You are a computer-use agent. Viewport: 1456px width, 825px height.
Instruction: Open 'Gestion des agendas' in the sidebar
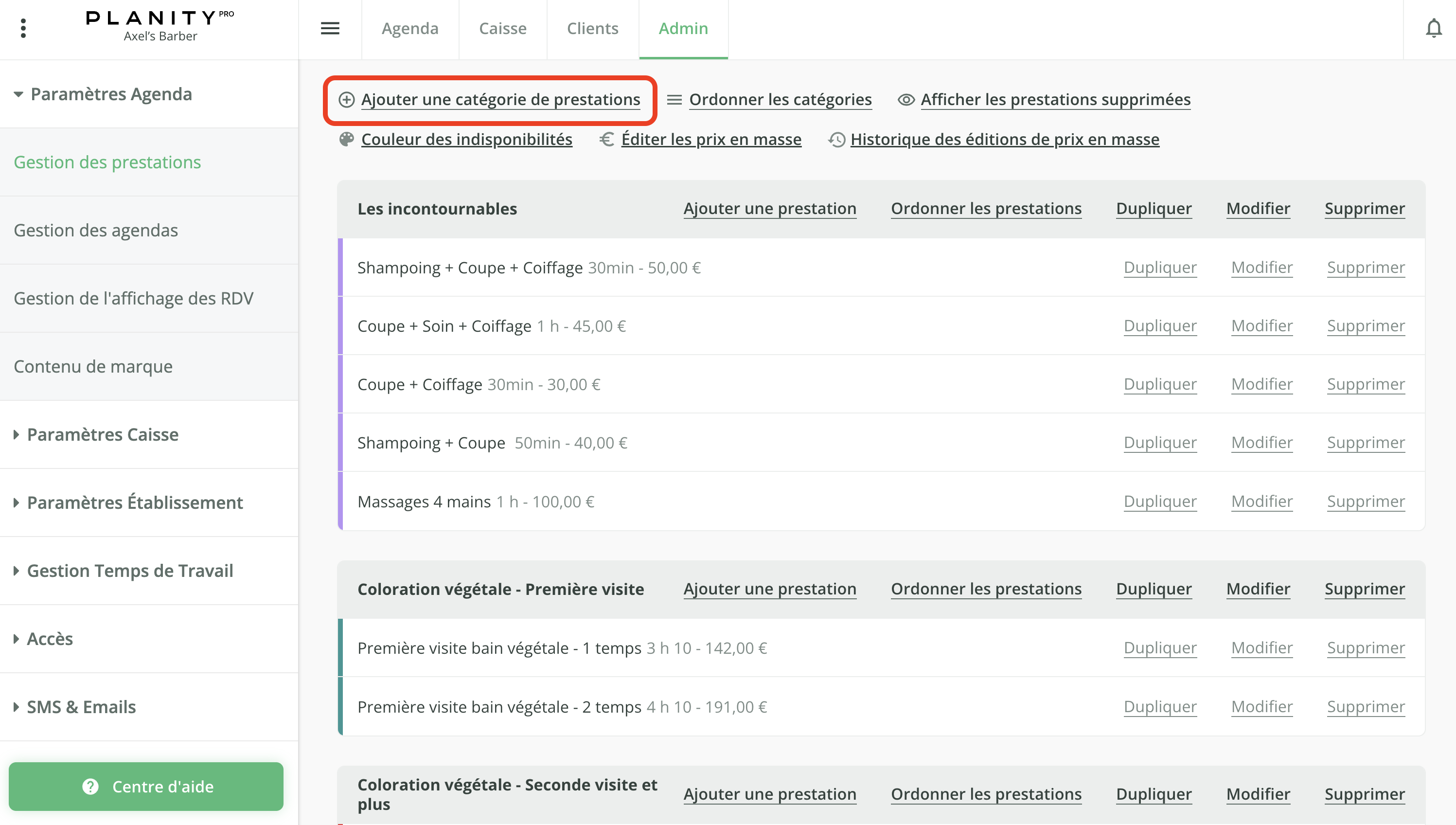click(96, 230)
